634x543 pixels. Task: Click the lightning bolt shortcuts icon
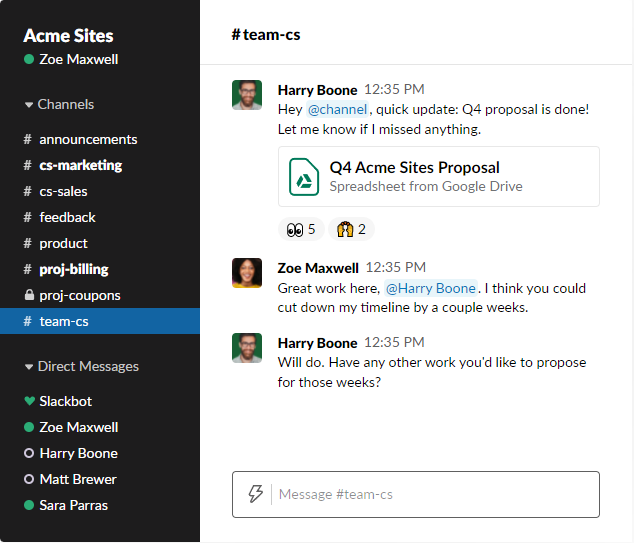[x=255, y=494]
